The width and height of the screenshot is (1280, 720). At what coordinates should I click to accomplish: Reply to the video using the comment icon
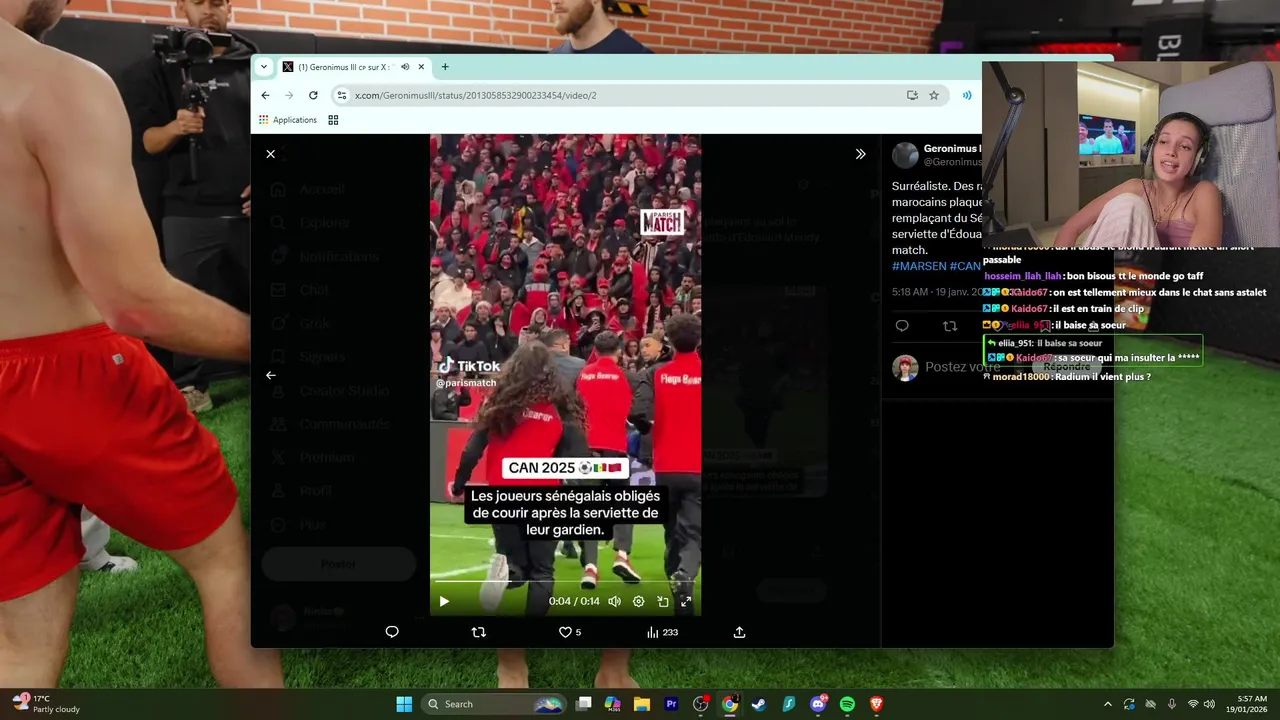392,632
